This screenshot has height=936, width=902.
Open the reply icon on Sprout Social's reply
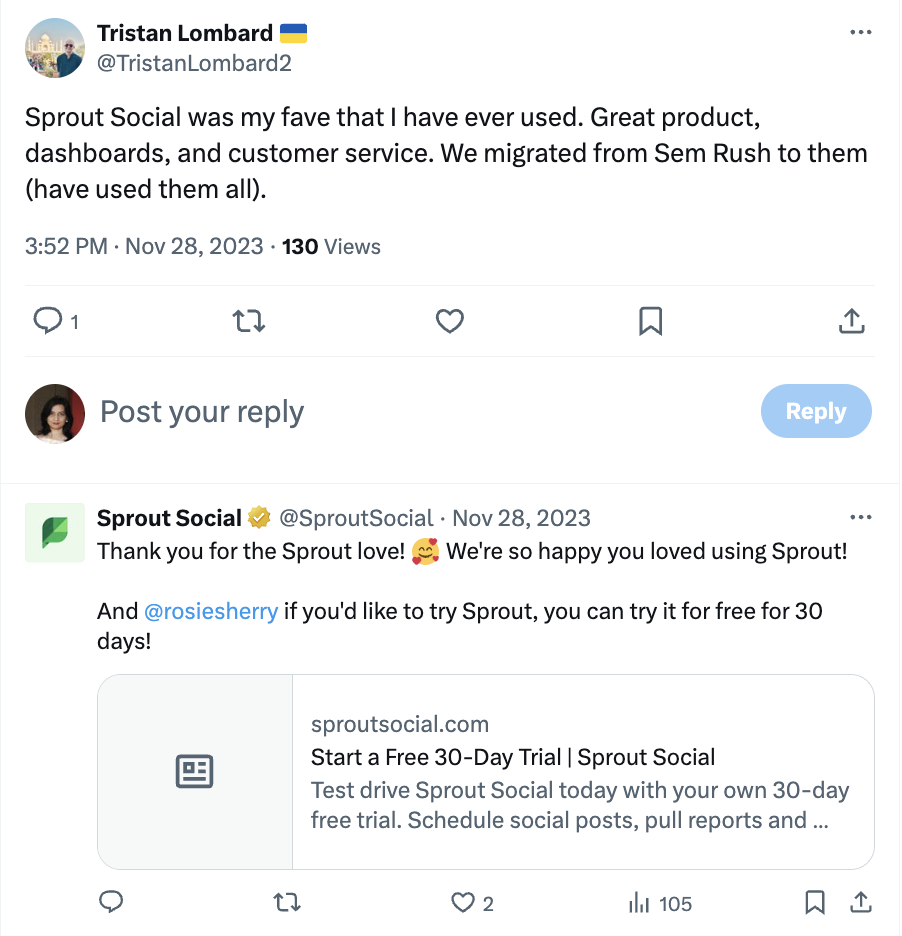[111, 902]
